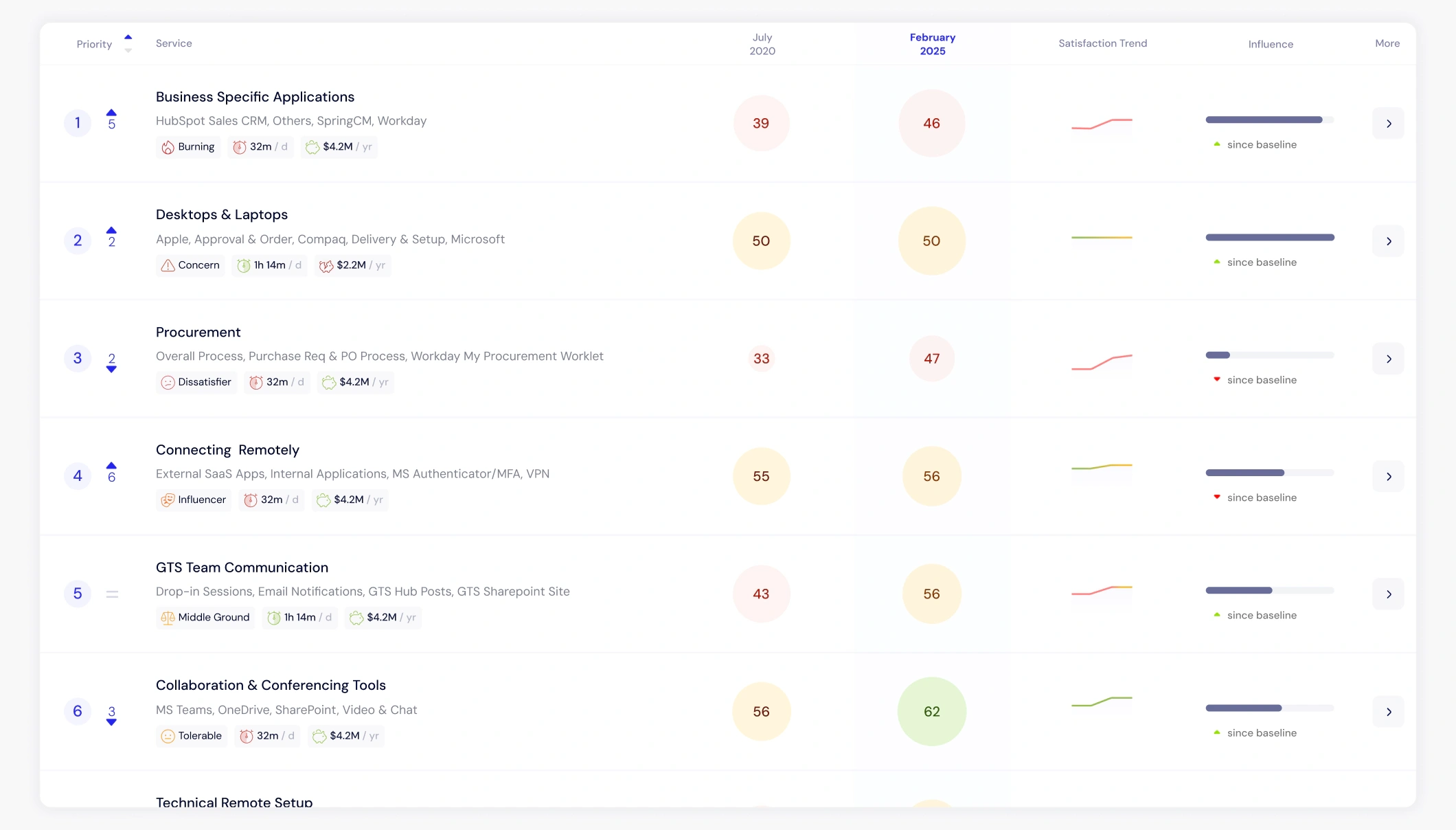The height and width of the screenshot is (830, 1456).
Task: Click the Tolerable neutral face icon
Action: 168,736
